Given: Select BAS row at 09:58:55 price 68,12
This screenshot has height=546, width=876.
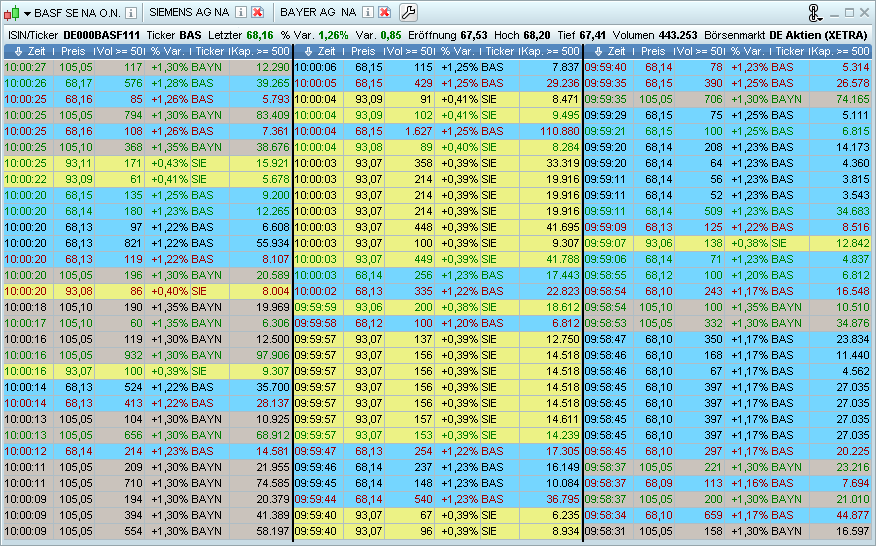Looking at the screenshot, I should (727, 276).
